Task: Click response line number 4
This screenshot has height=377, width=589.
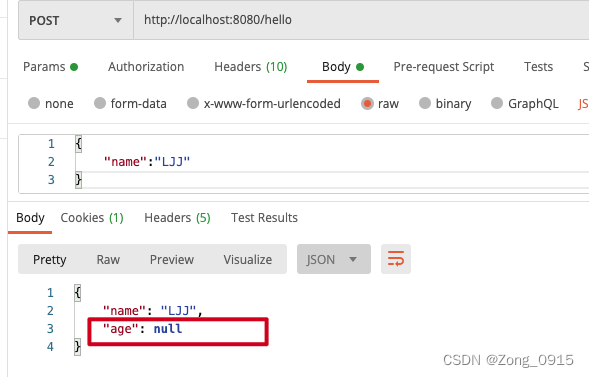Action: 50,346
